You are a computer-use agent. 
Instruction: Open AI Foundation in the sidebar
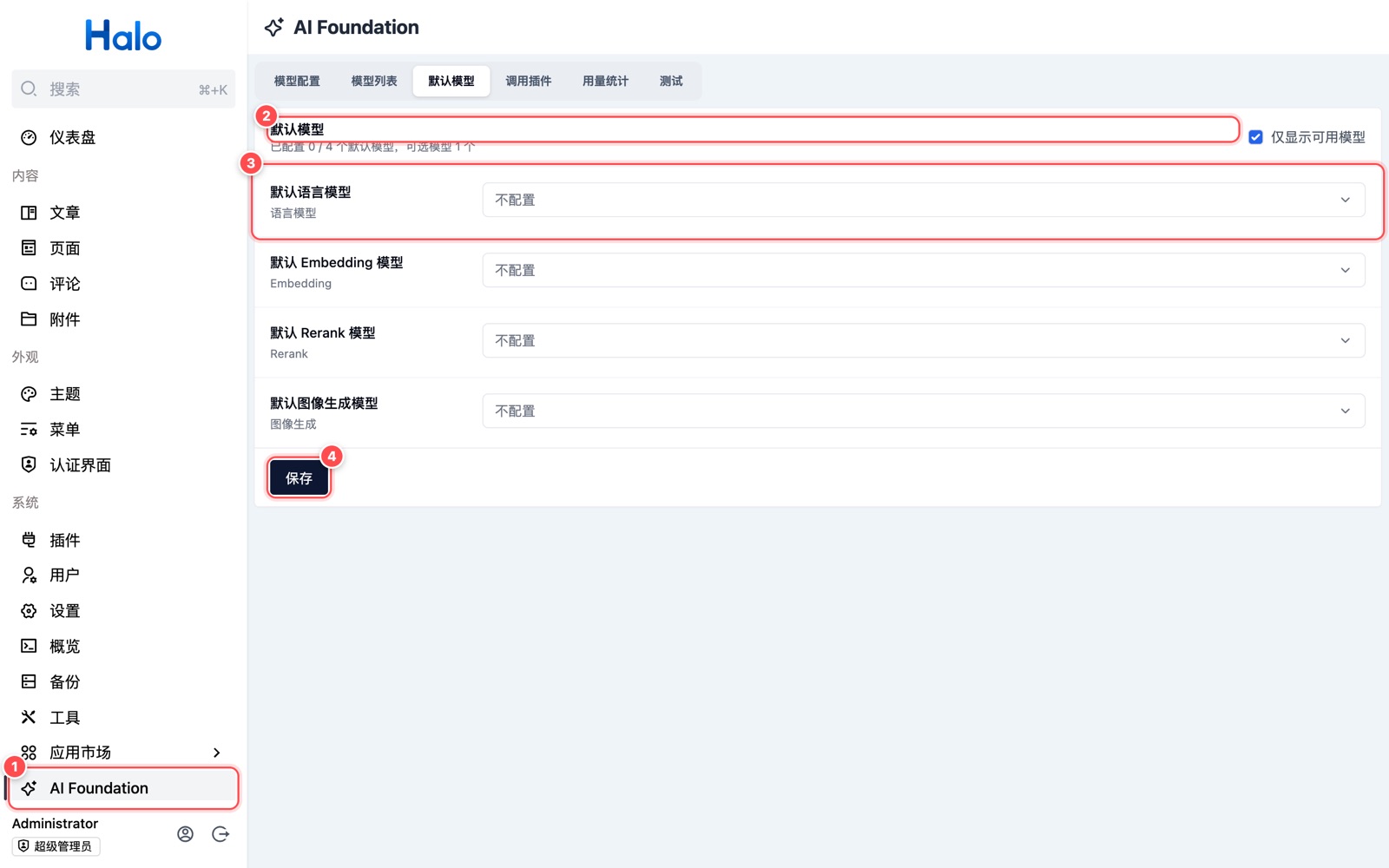123,788
